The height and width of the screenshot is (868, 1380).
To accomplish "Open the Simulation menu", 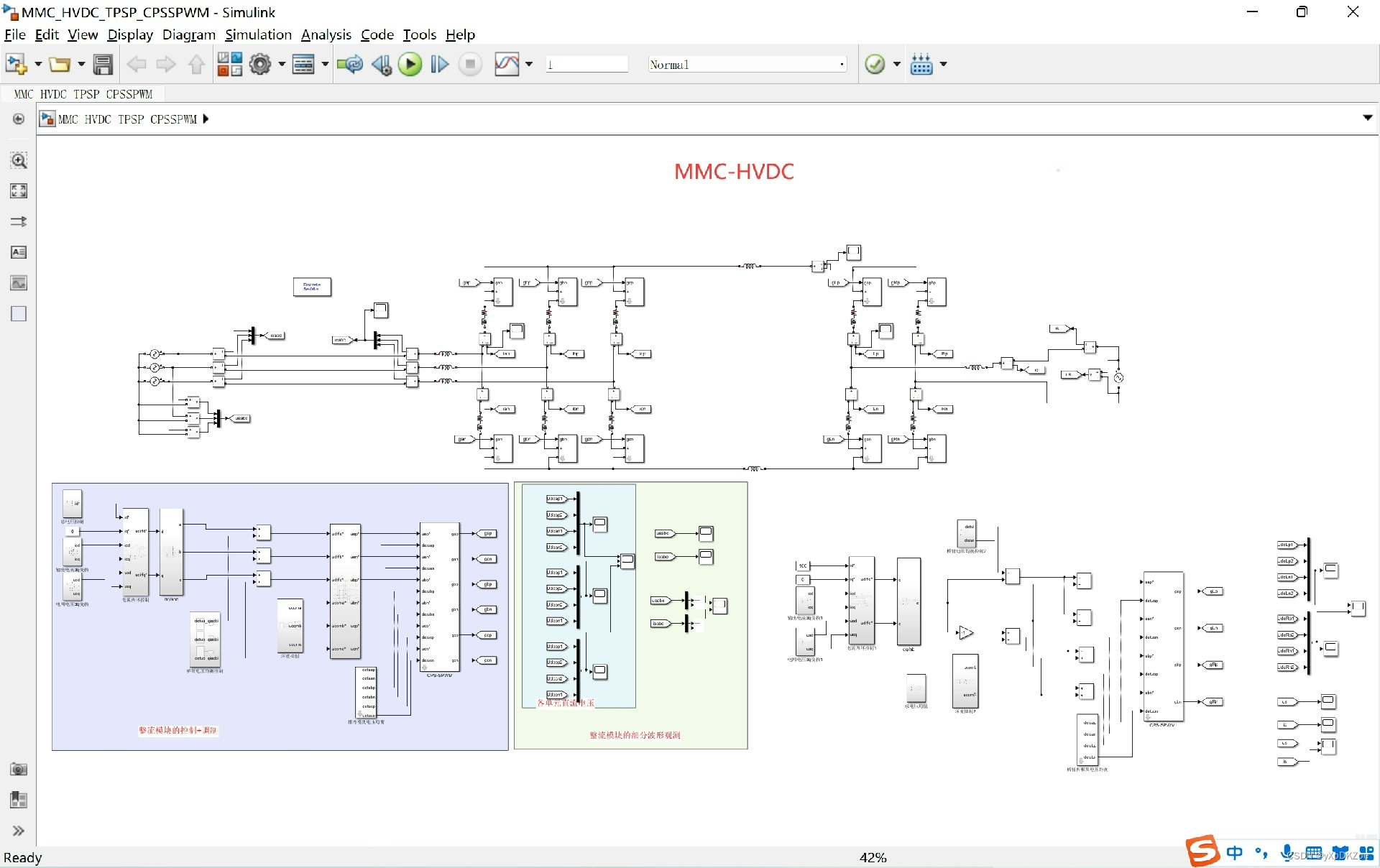I will pos(258,34).
